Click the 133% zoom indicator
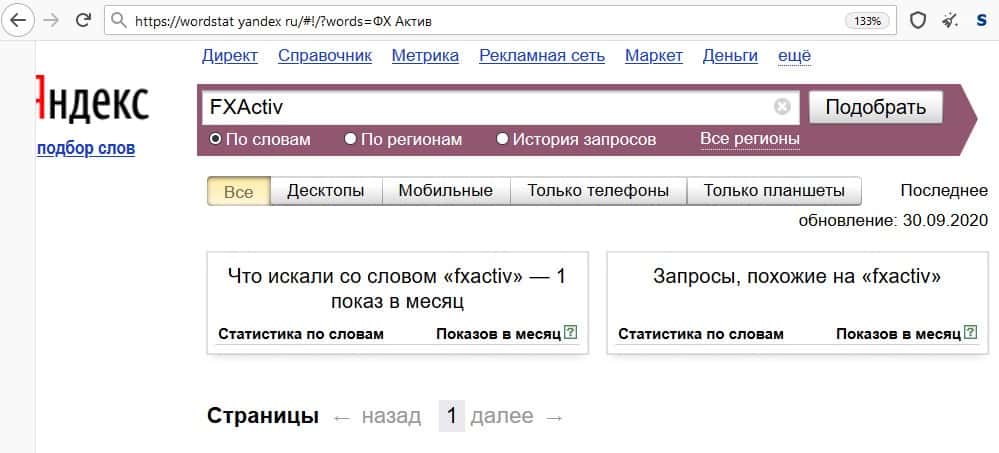999x453 pixels. click(x=867, y=21)
